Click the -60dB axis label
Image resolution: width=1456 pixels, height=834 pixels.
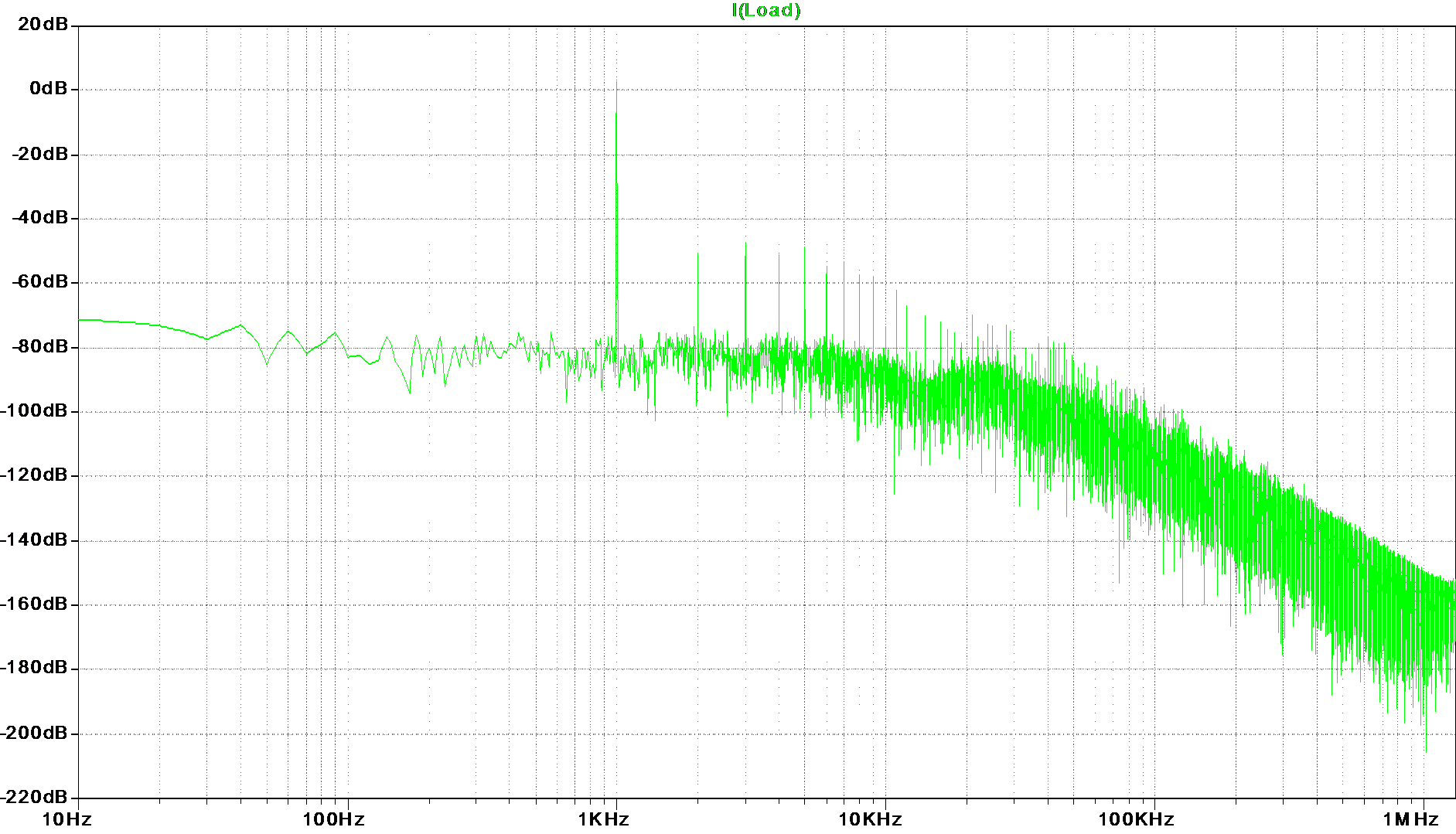pyautogui.click(x=40, y=281)
